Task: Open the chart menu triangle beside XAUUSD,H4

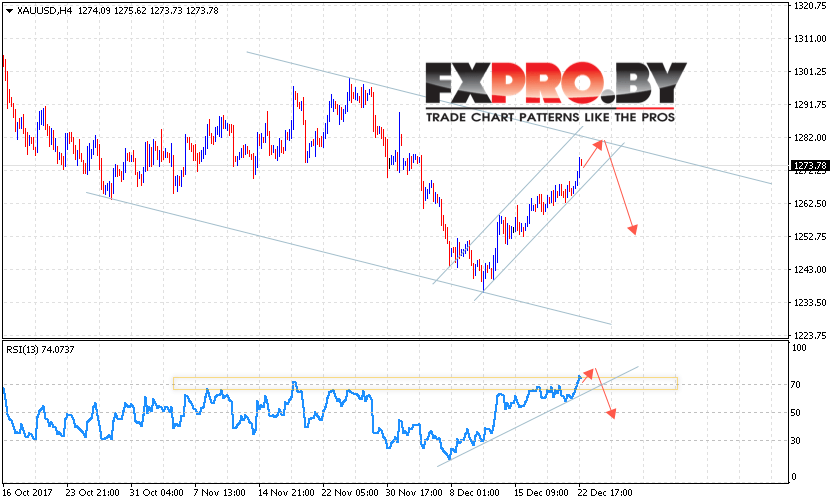Action: pos(9,11)
